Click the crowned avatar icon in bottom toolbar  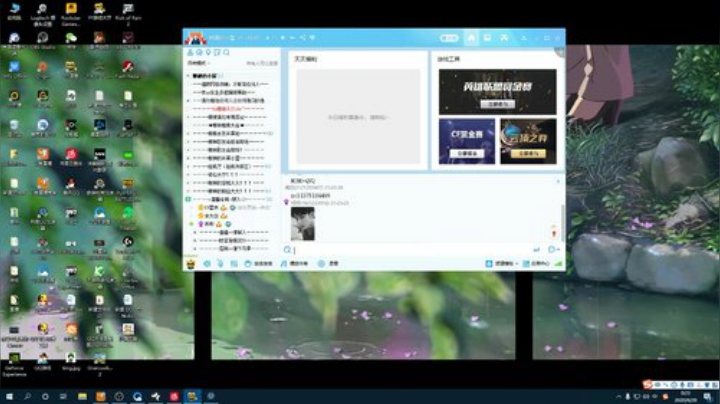pyautogui.click(x=191, y=264)
